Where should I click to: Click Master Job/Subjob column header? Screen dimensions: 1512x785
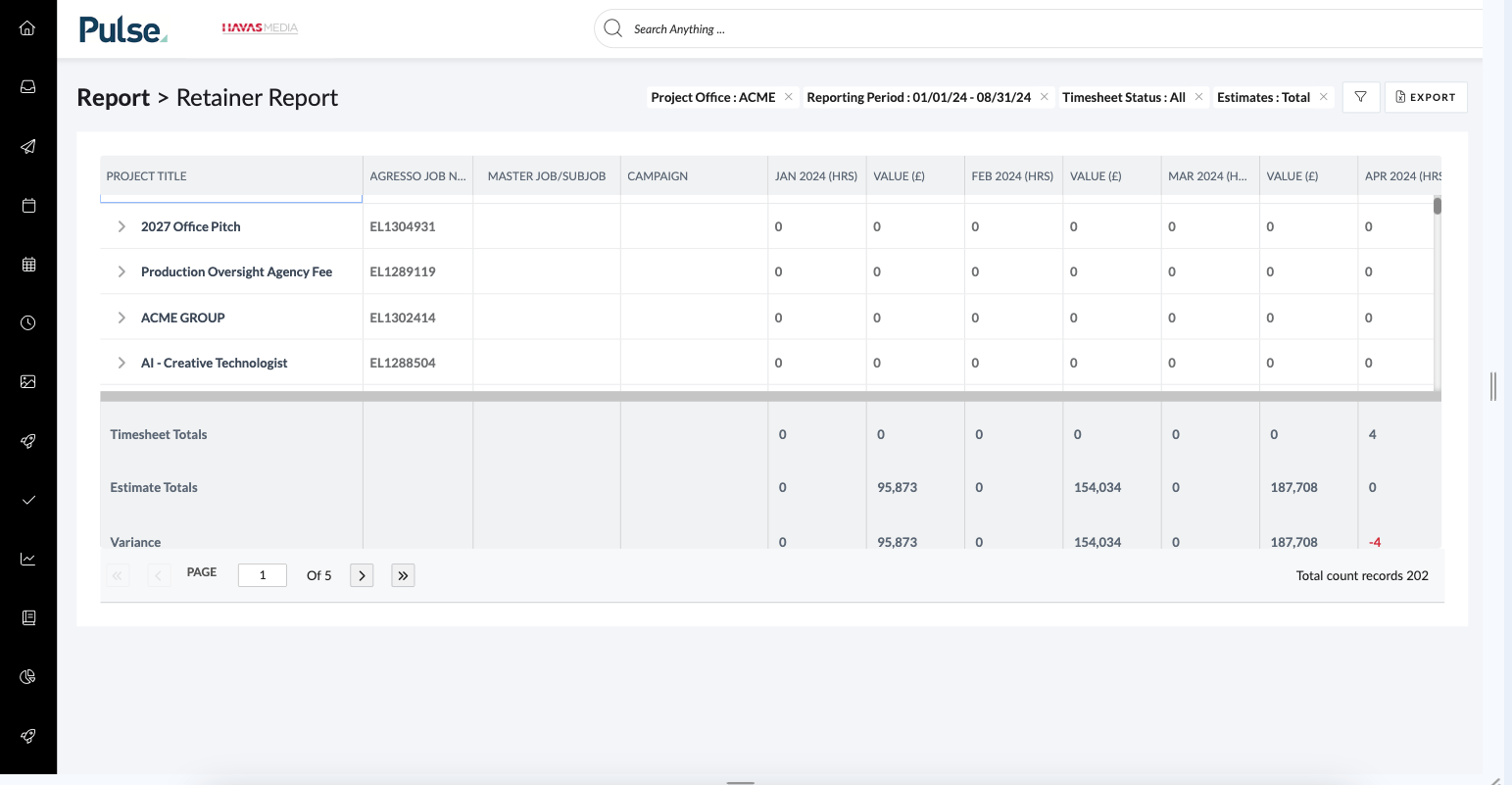coord(547,176)
